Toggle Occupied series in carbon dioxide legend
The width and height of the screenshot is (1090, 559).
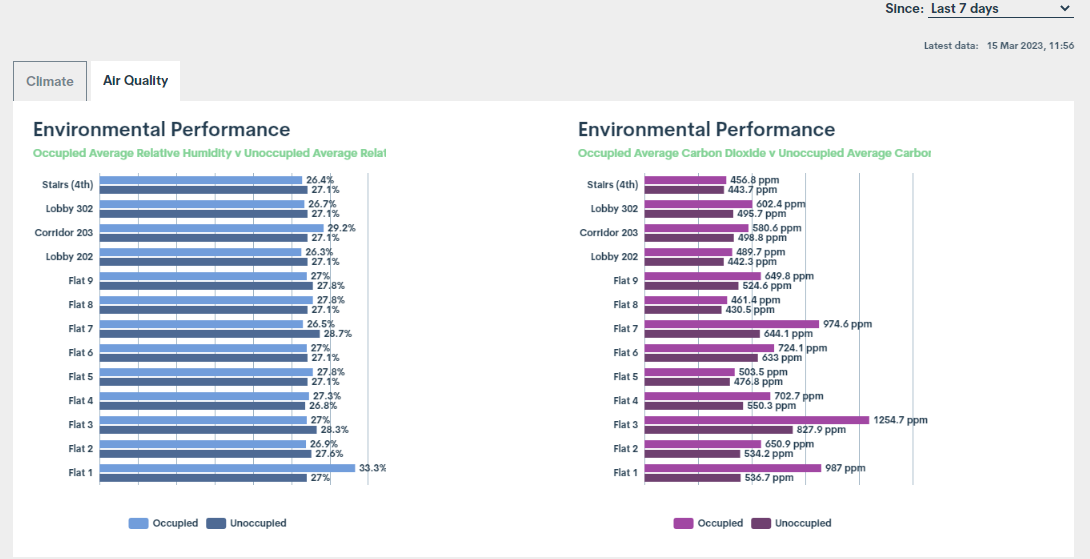tap(708, 524)
